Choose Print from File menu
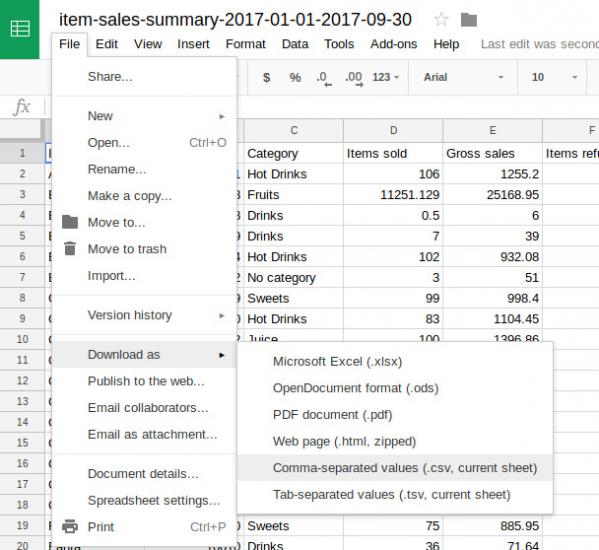Screen dimensions: 599x550 [x=144, y=527]
